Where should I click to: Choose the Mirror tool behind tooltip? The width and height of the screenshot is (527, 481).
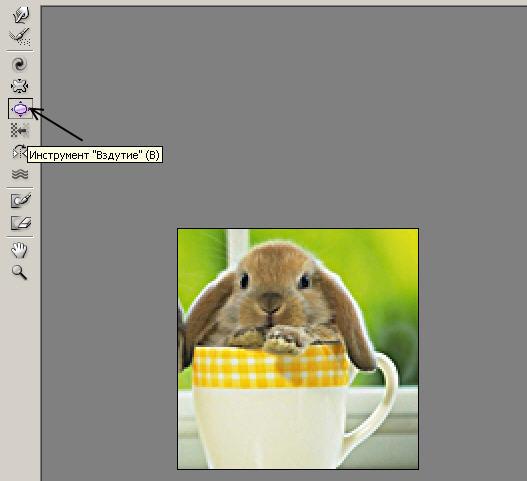19,152
